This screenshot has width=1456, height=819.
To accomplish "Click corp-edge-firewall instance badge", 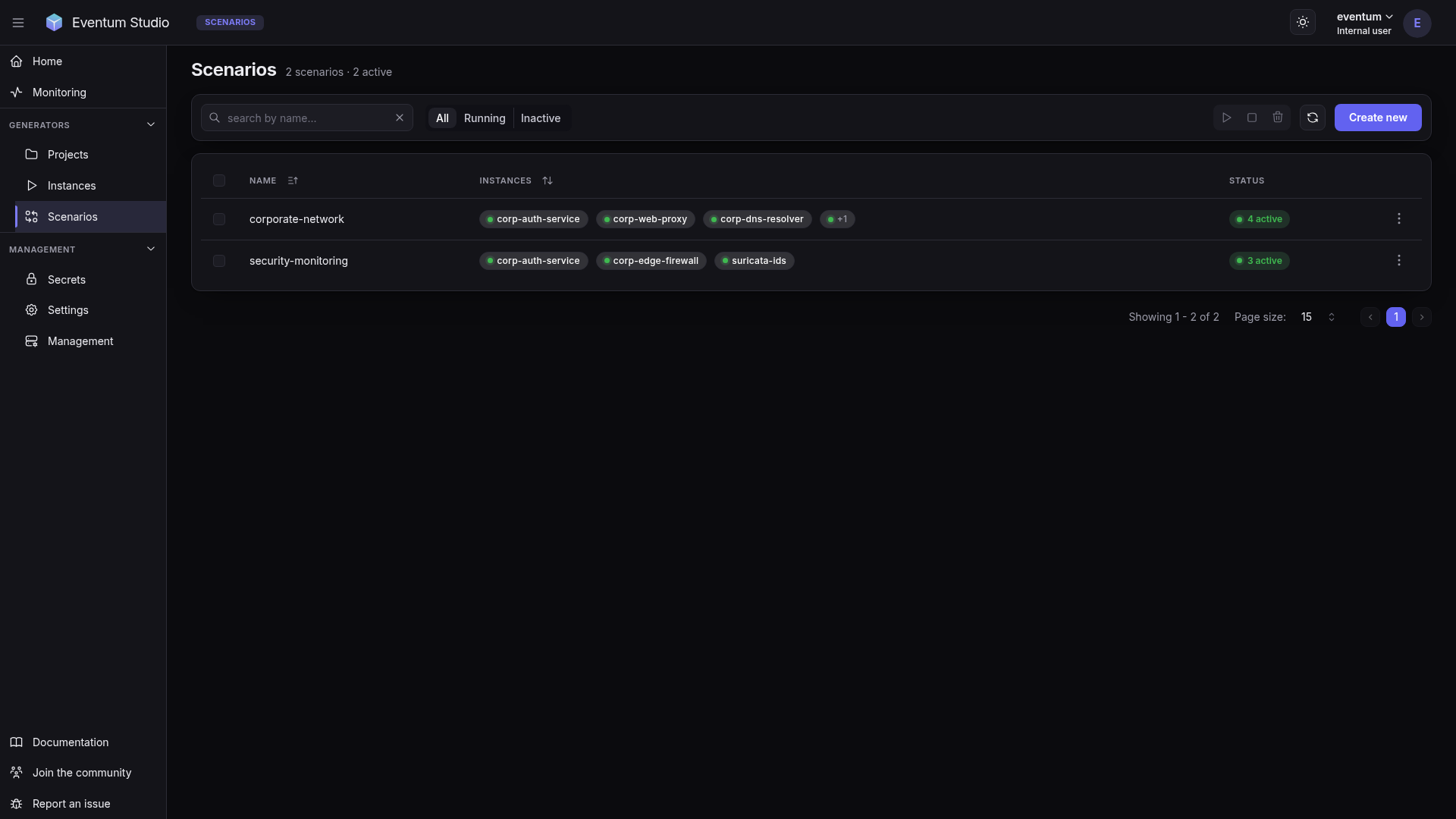I will point(651,261).
